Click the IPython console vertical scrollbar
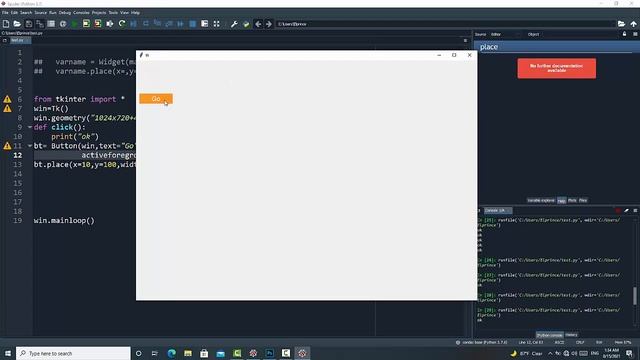This screenshot has width=640, height=360. pos(635,296)
